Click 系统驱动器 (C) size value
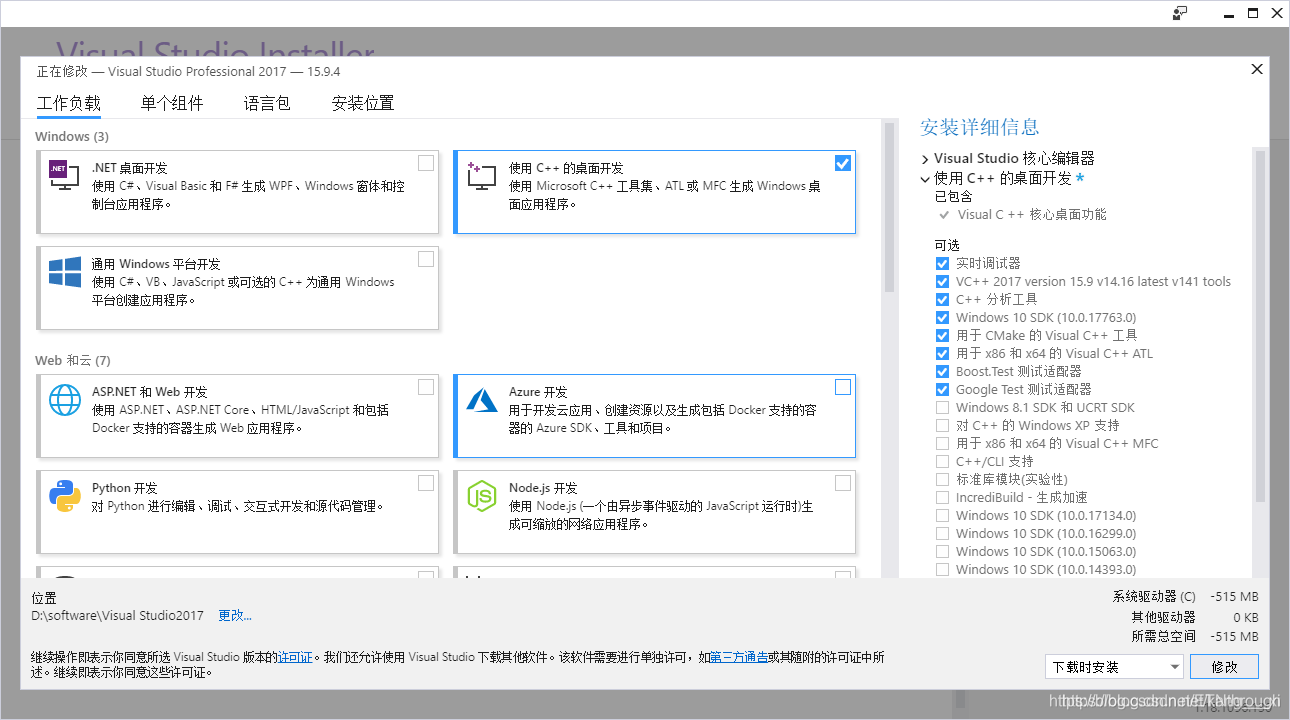This screenshot has height=720, width=1290. (1235, 597)
